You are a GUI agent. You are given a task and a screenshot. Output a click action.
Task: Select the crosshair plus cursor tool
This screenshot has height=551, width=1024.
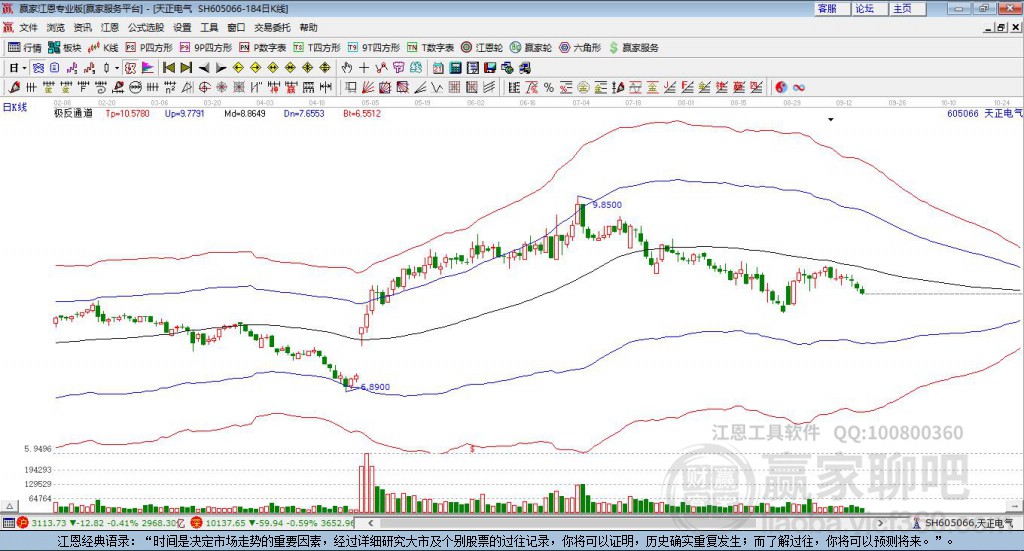(364, 68)
